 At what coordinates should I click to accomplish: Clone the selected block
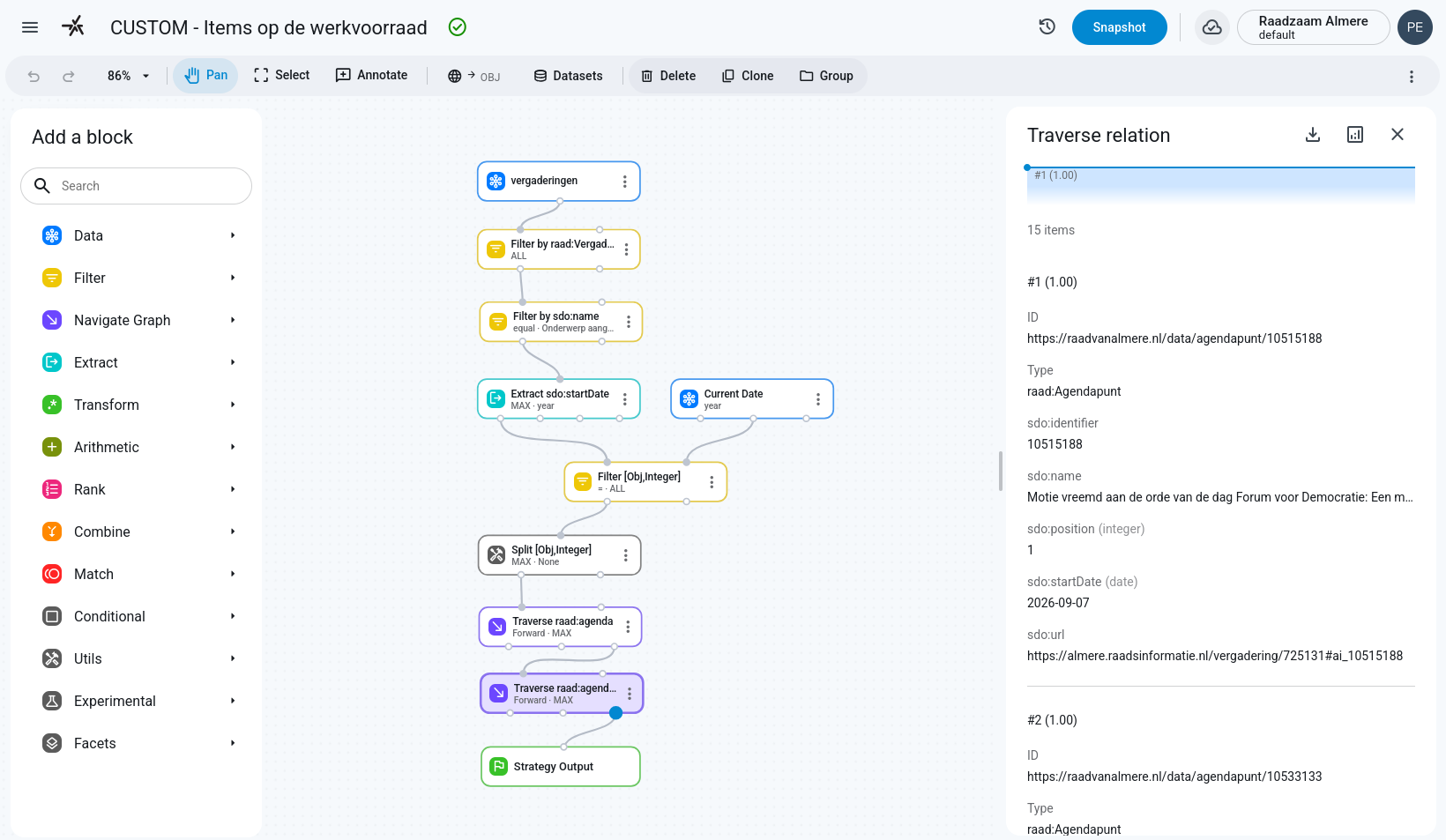(748, 76)
